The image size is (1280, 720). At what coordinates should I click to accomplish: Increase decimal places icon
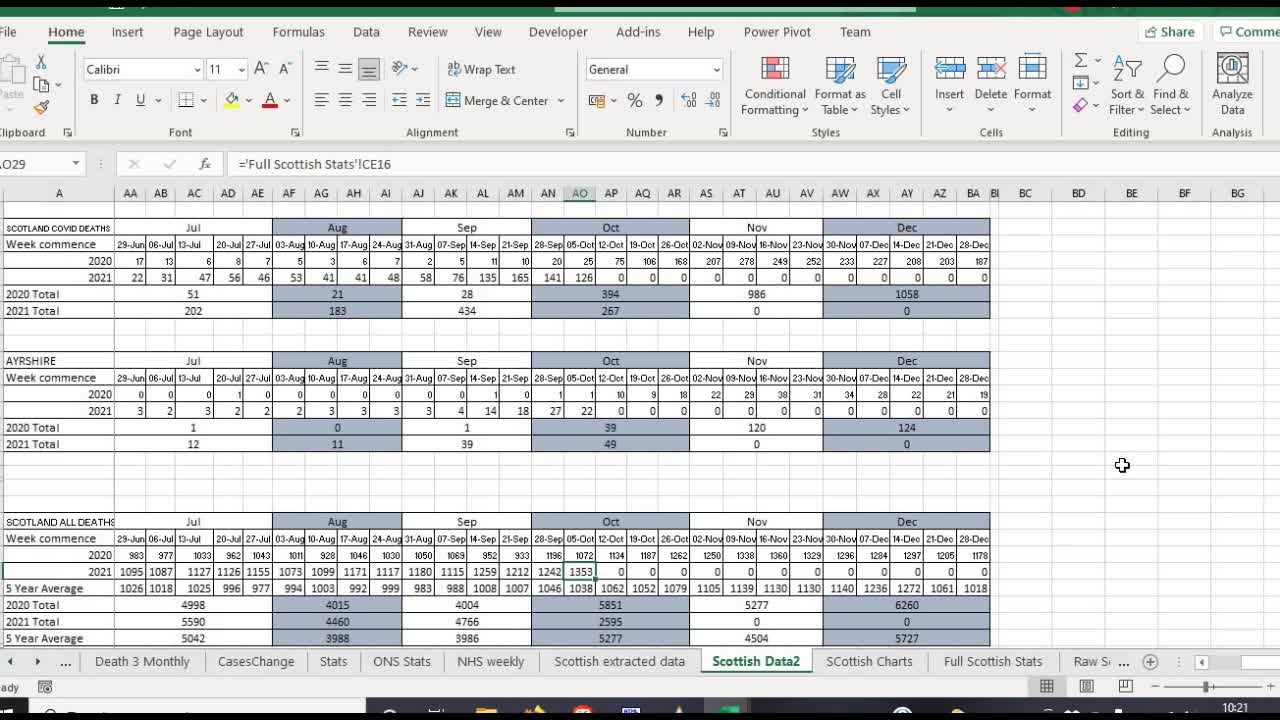click(x=689, y=100)
